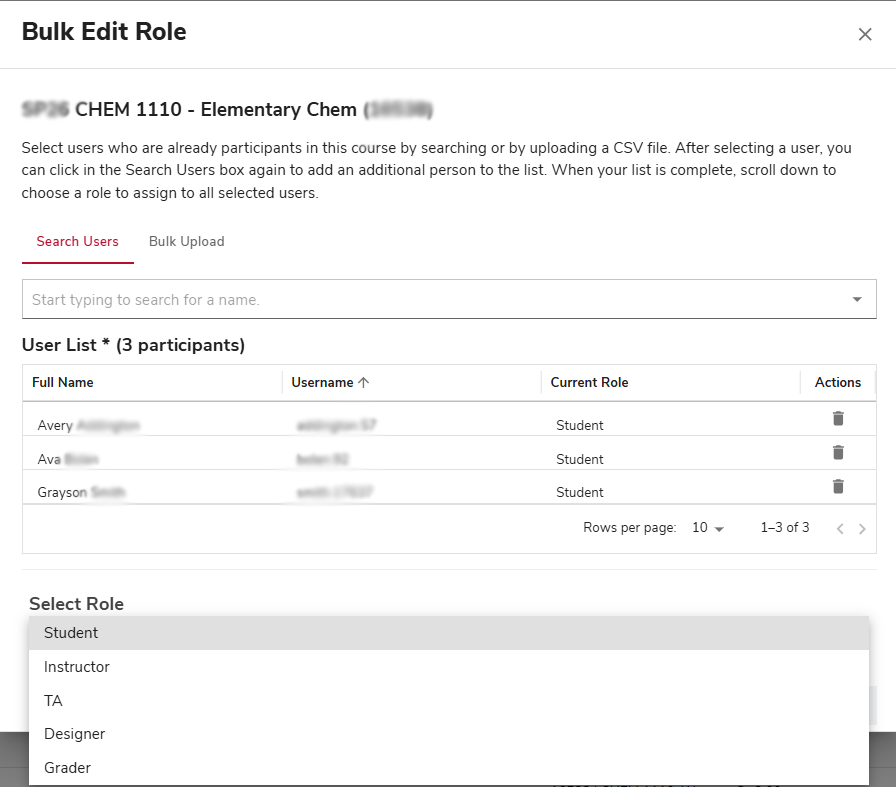Click the Ava row name cell
This screenshot has width=896, height=787.
tap(68, 459)
